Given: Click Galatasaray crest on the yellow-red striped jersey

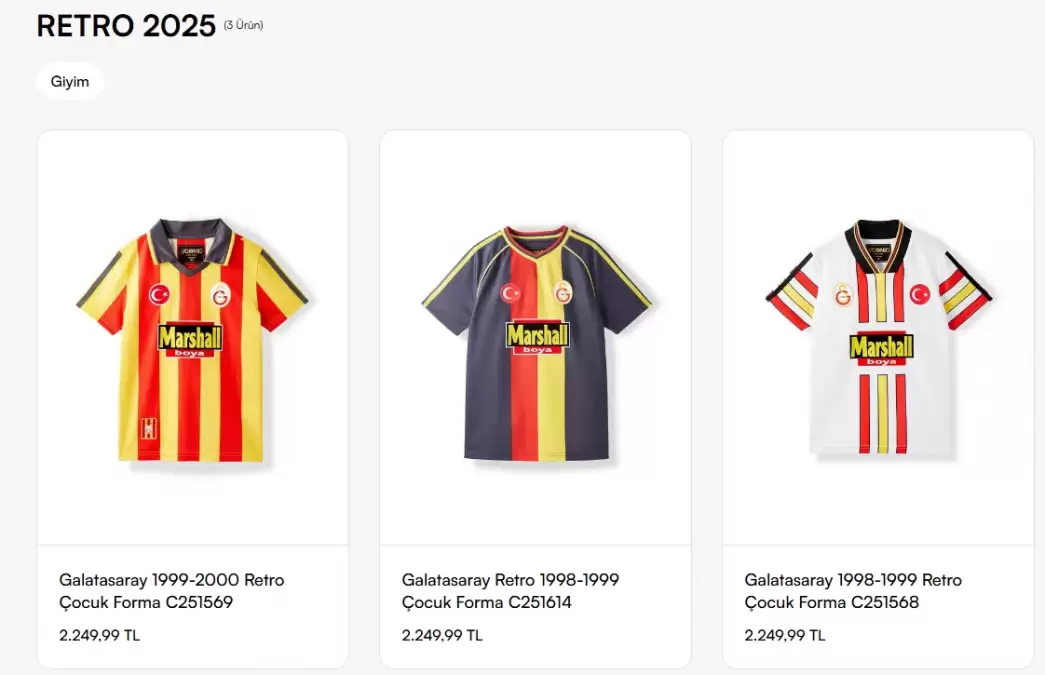Looking at the screenshot, I should point(220,296).
